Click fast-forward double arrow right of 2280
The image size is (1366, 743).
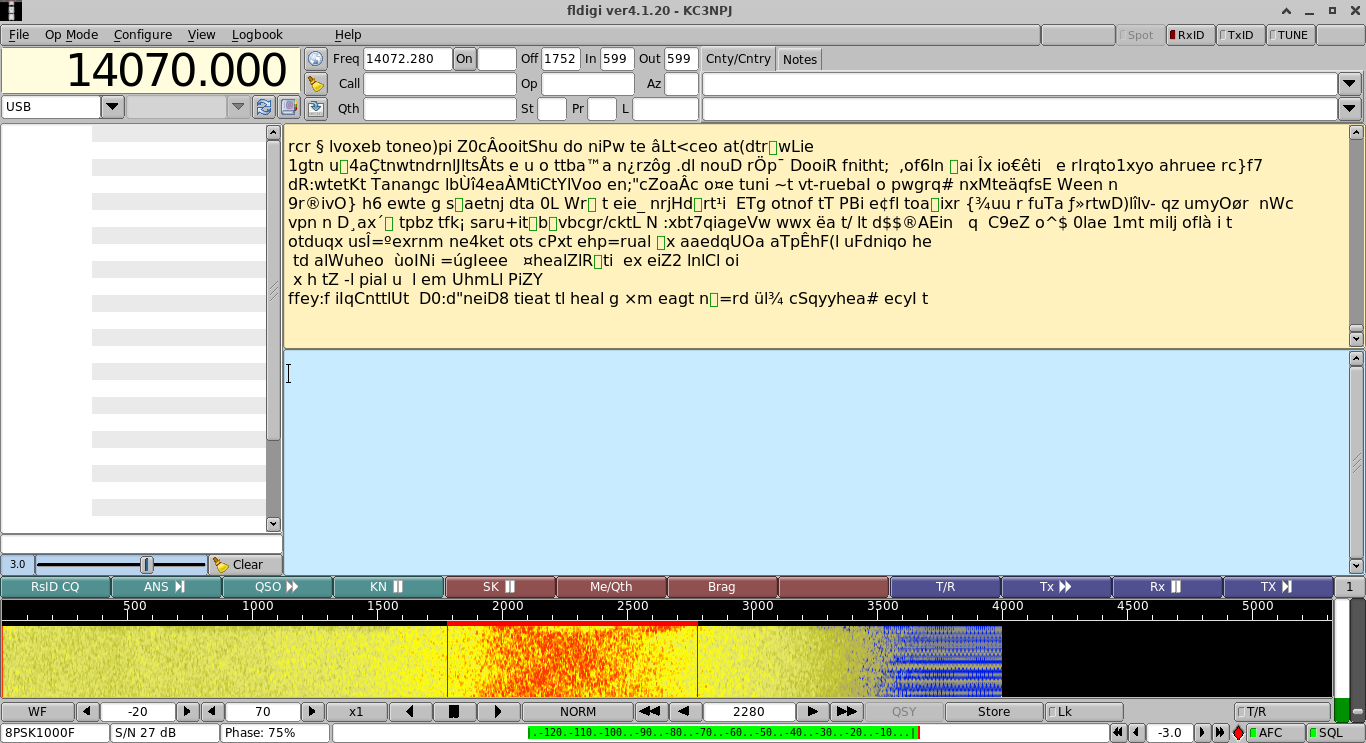coord(847,712)
